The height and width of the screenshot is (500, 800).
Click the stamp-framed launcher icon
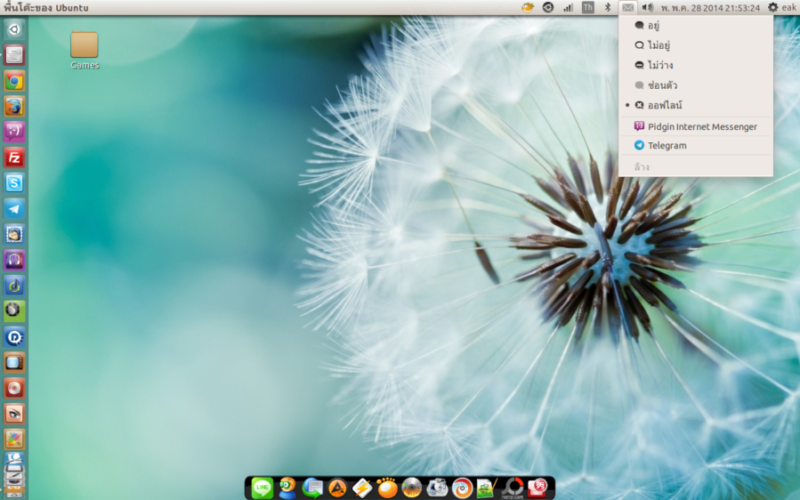14,234
